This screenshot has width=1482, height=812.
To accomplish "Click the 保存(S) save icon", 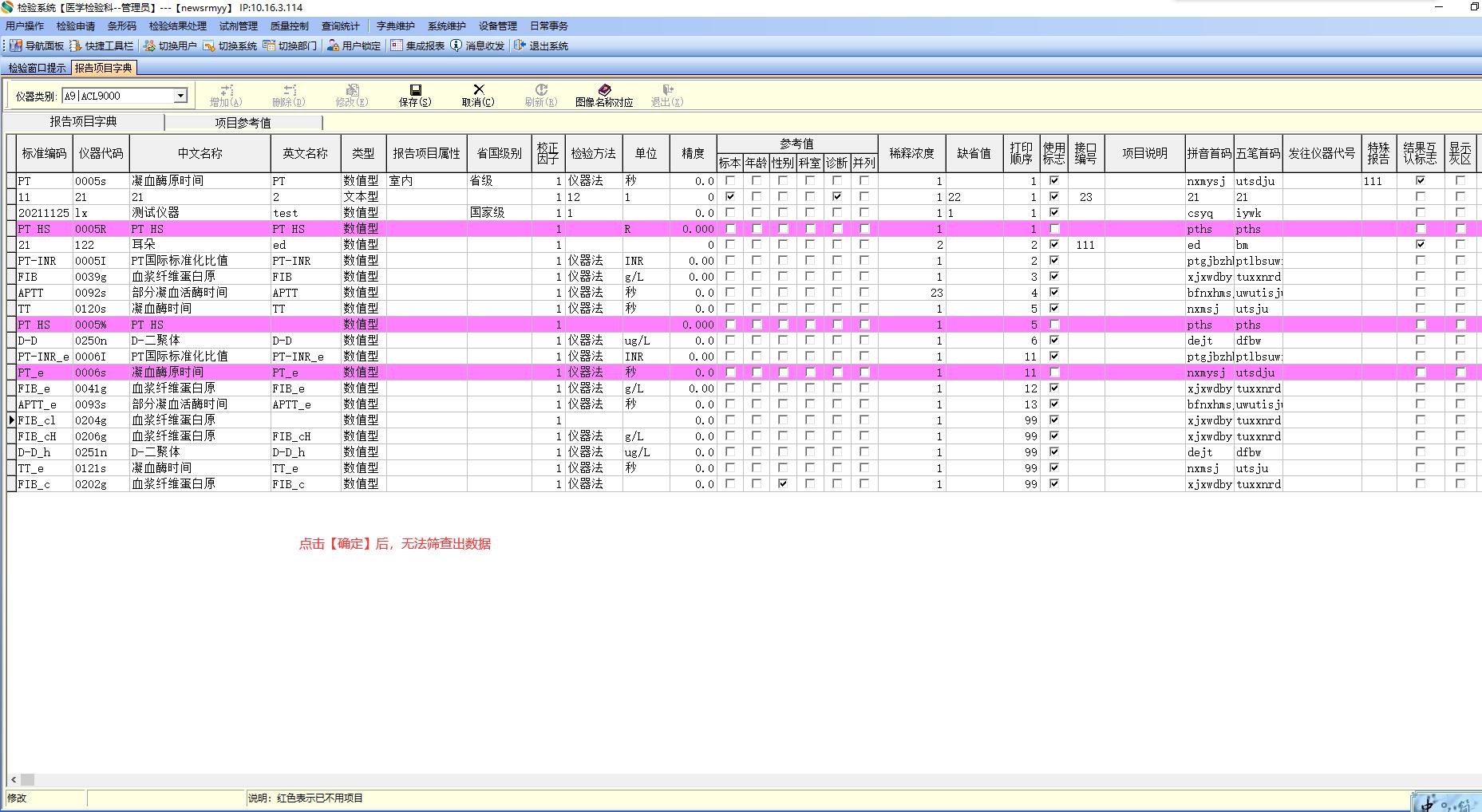I will coord(415,89).
